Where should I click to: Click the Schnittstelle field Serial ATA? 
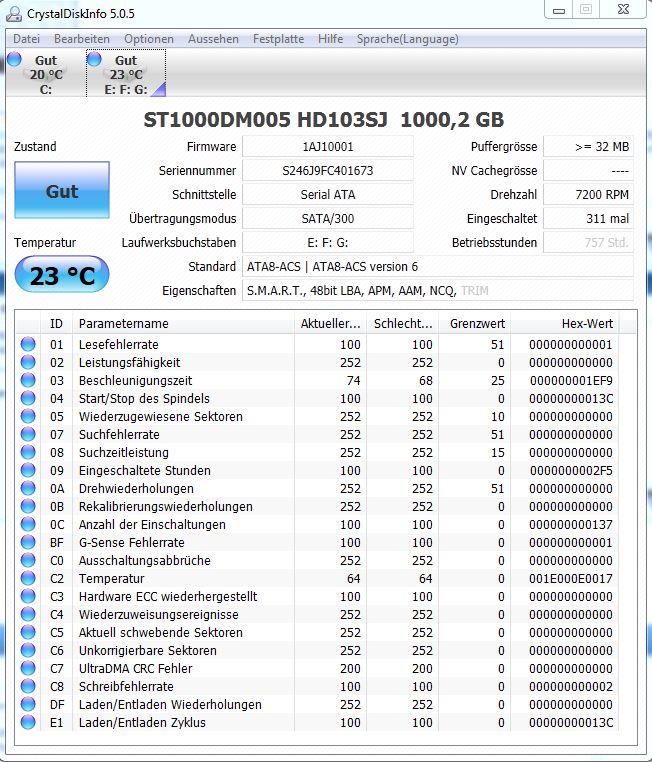(328, 194)
